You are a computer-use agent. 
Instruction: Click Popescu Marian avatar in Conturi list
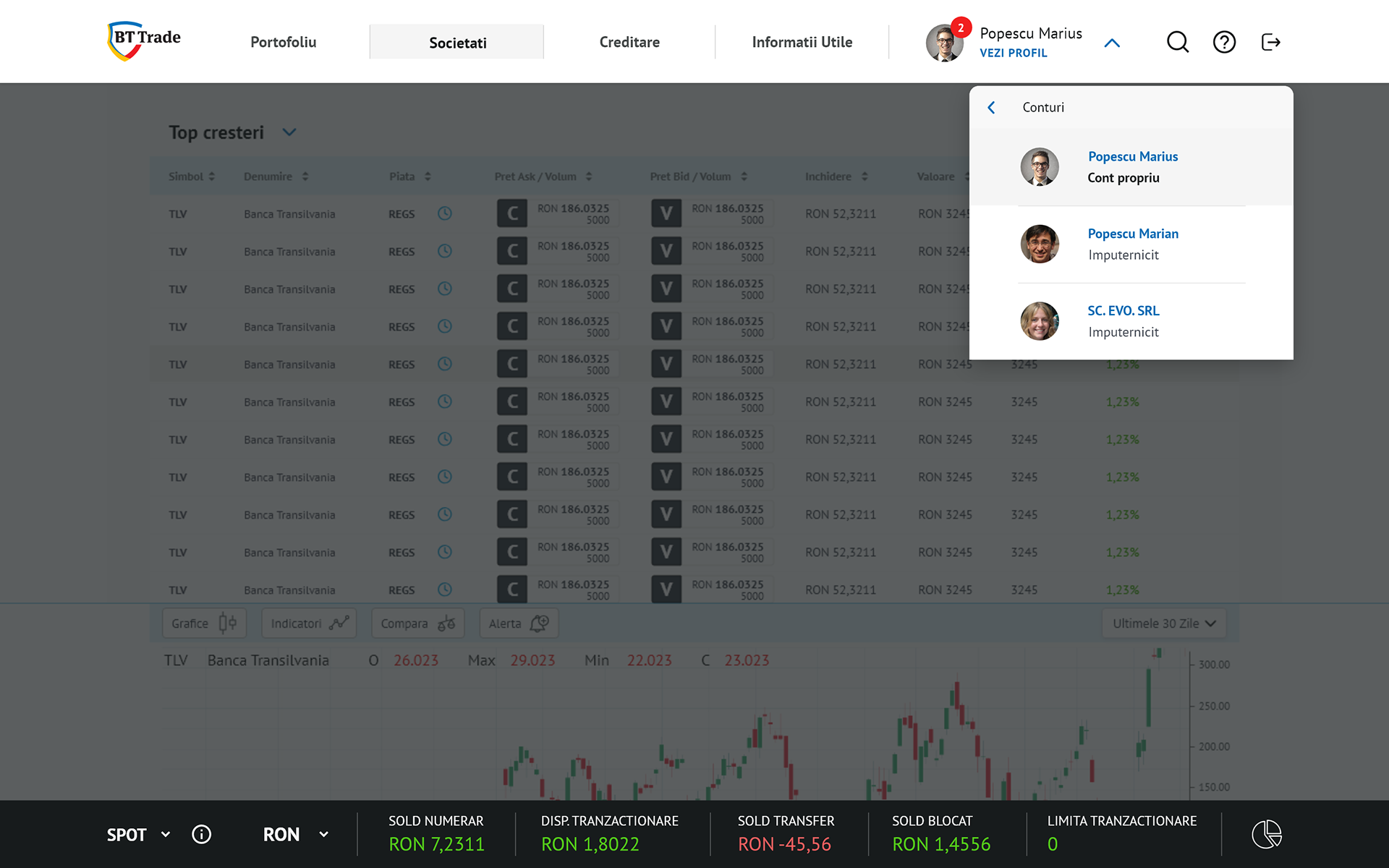pyautogui.click(x=1040, y=244)
